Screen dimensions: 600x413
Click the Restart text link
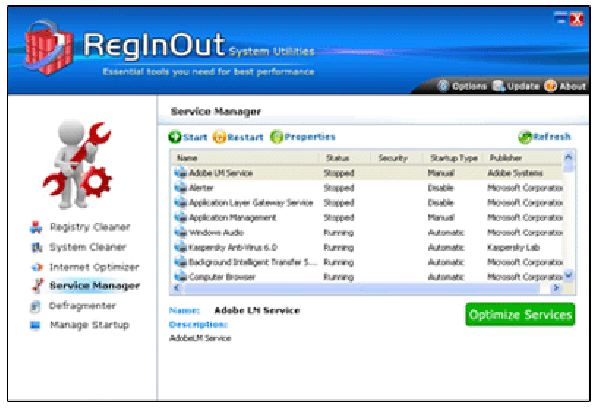pyautogui.click(x=245, y=137)
